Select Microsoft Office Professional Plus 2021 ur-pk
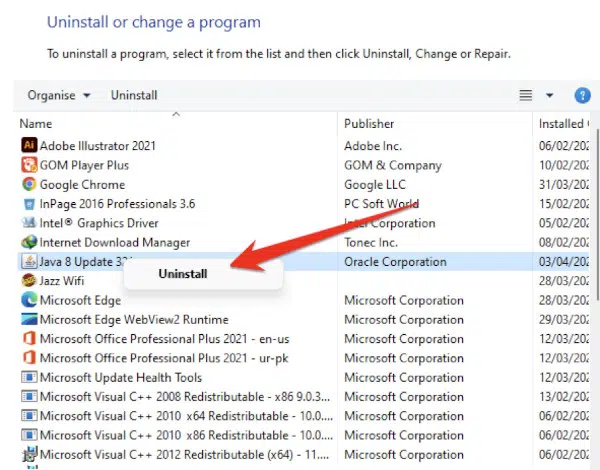 coord(164,358)
